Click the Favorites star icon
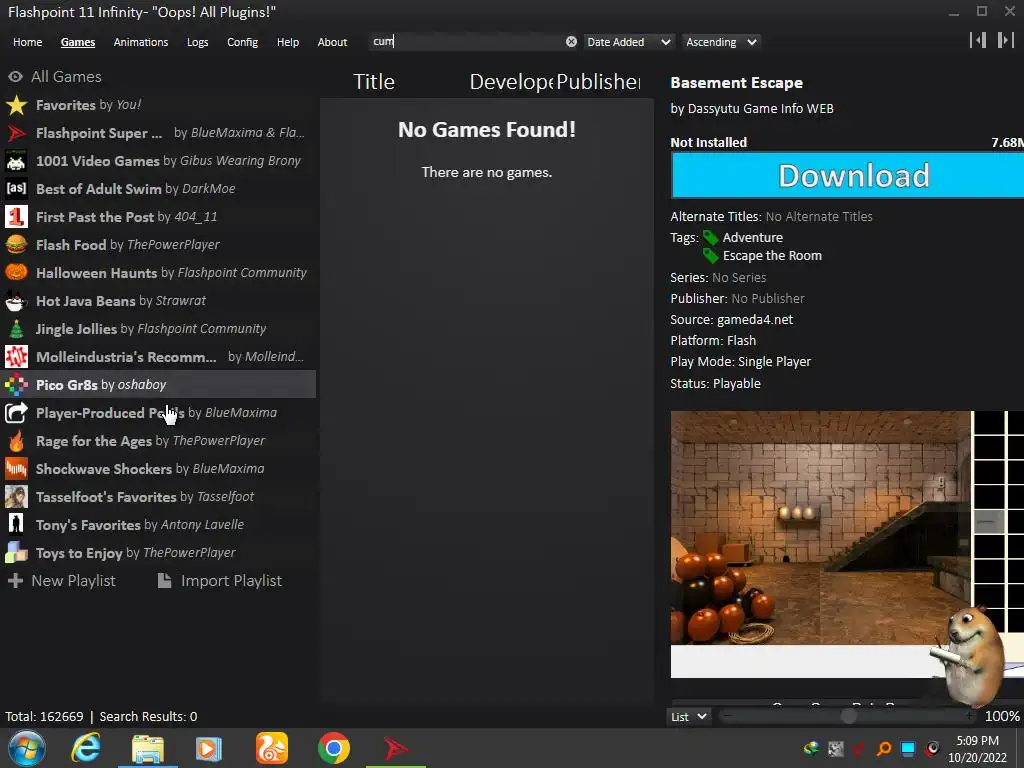The width and height of the screenshot is (1024, 768). [16, 104]
